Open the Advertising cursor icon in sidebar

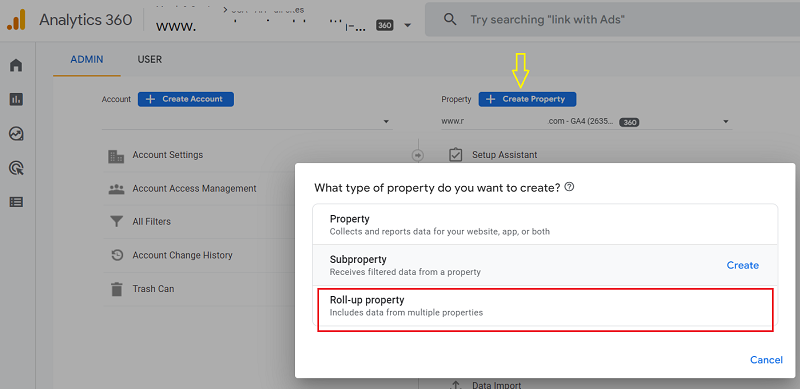16,168
